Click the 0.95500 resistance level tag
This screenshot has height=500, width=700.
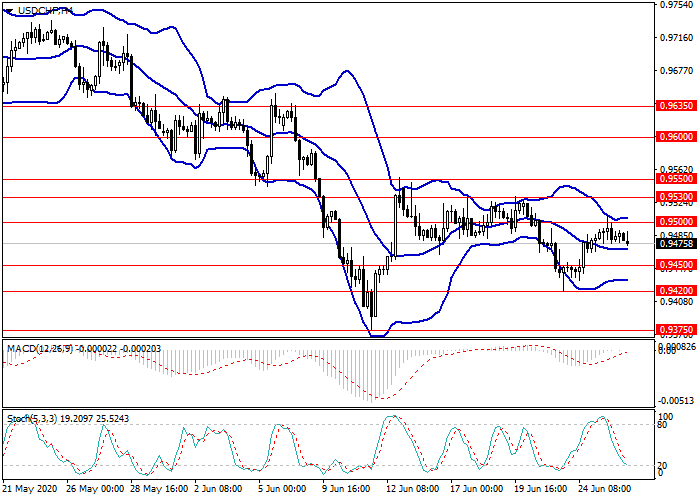pos(675,179)
